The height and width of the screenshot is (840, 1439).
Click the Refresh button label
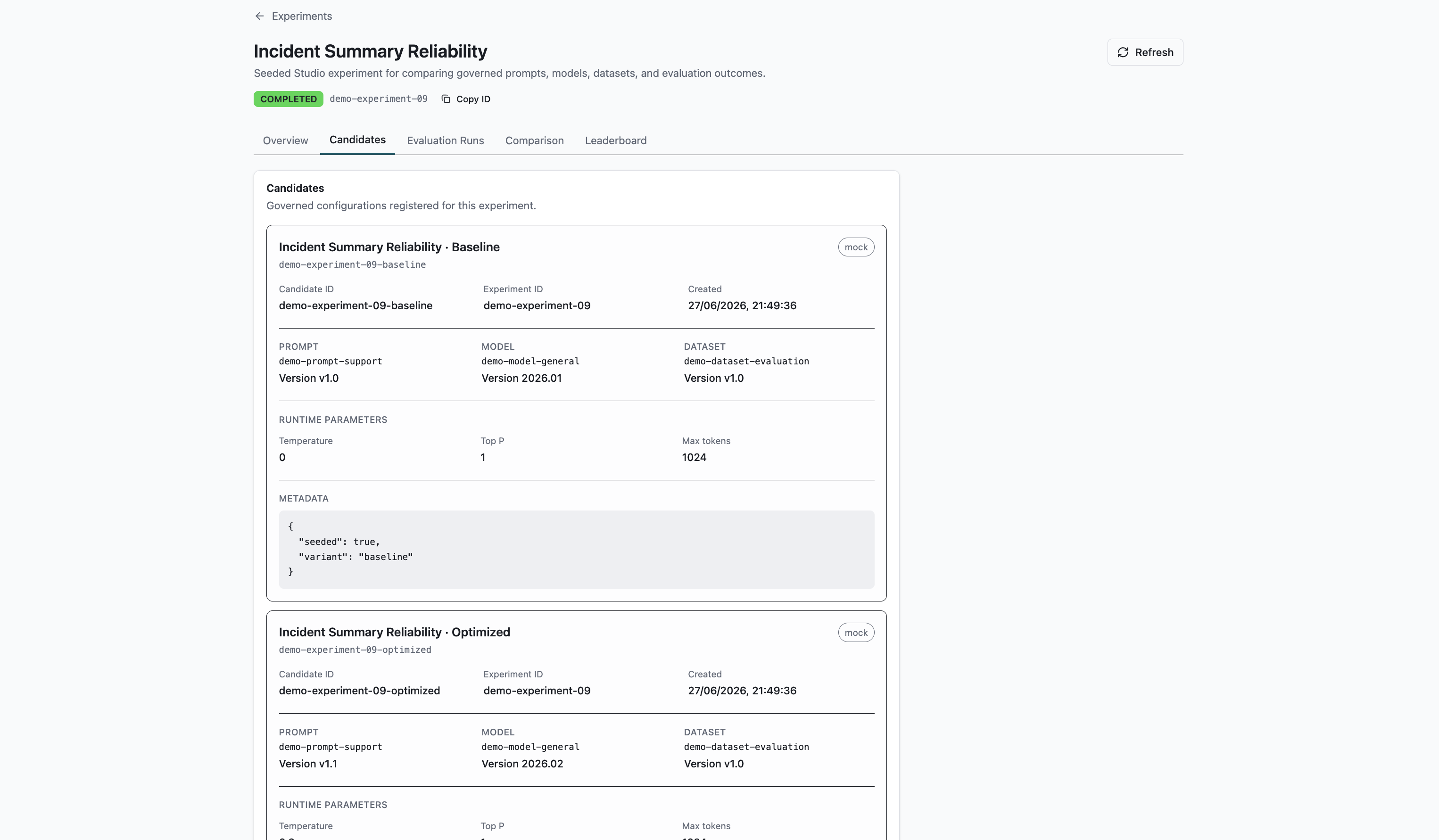[x=1154, y=52]
